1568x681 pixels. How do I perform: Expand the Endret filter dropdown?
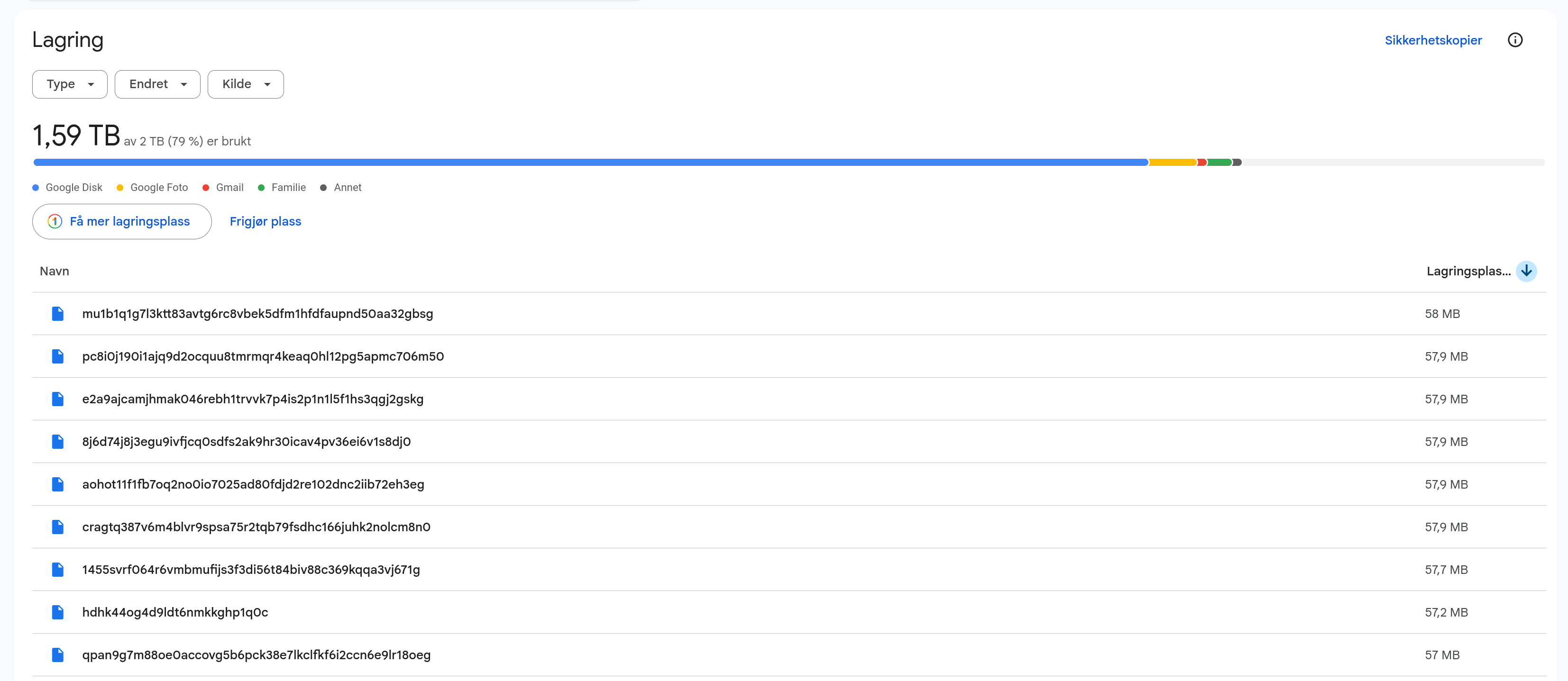(157, 84)
